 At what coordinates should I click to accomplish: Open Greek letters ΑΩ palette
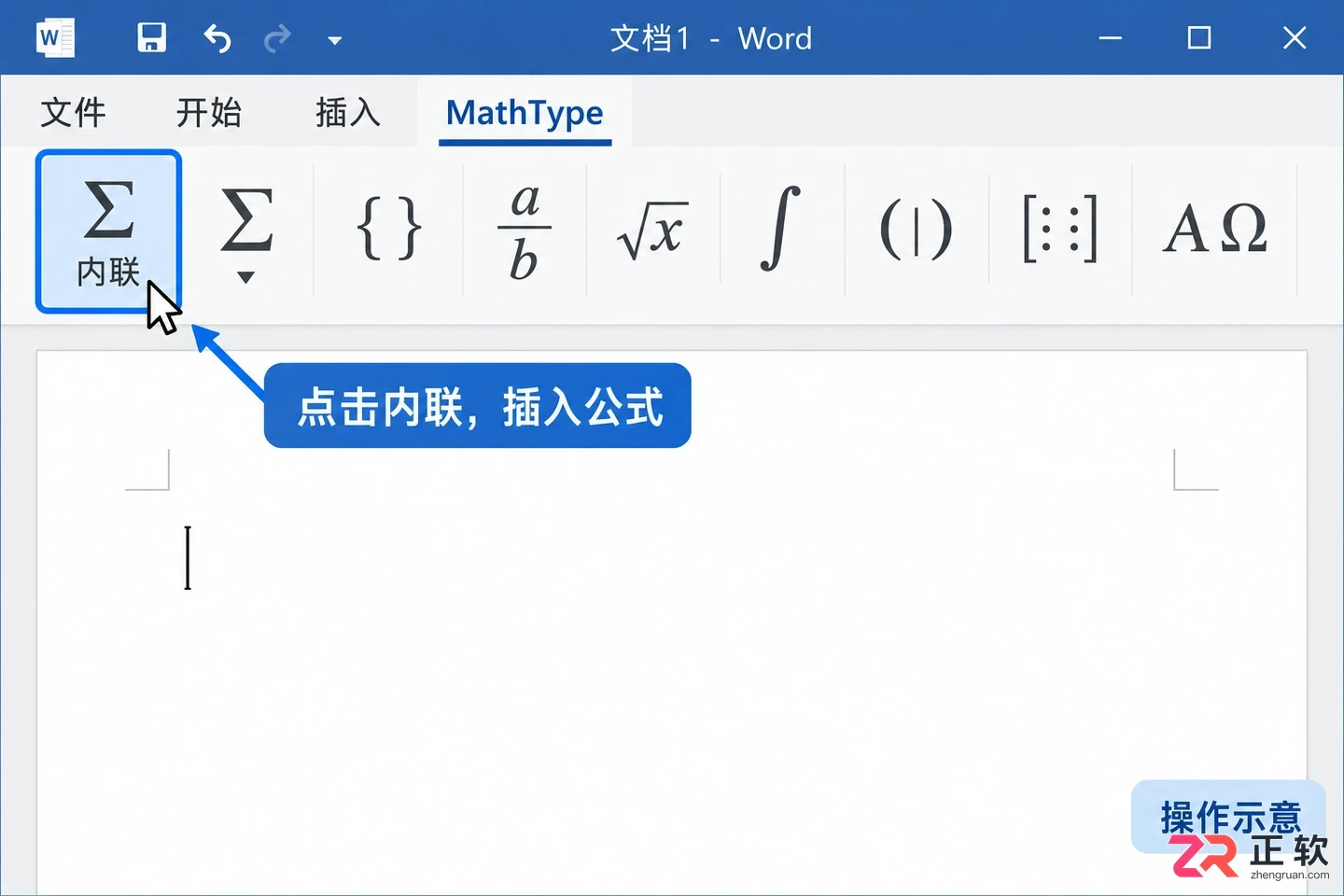click(1215, 229)
